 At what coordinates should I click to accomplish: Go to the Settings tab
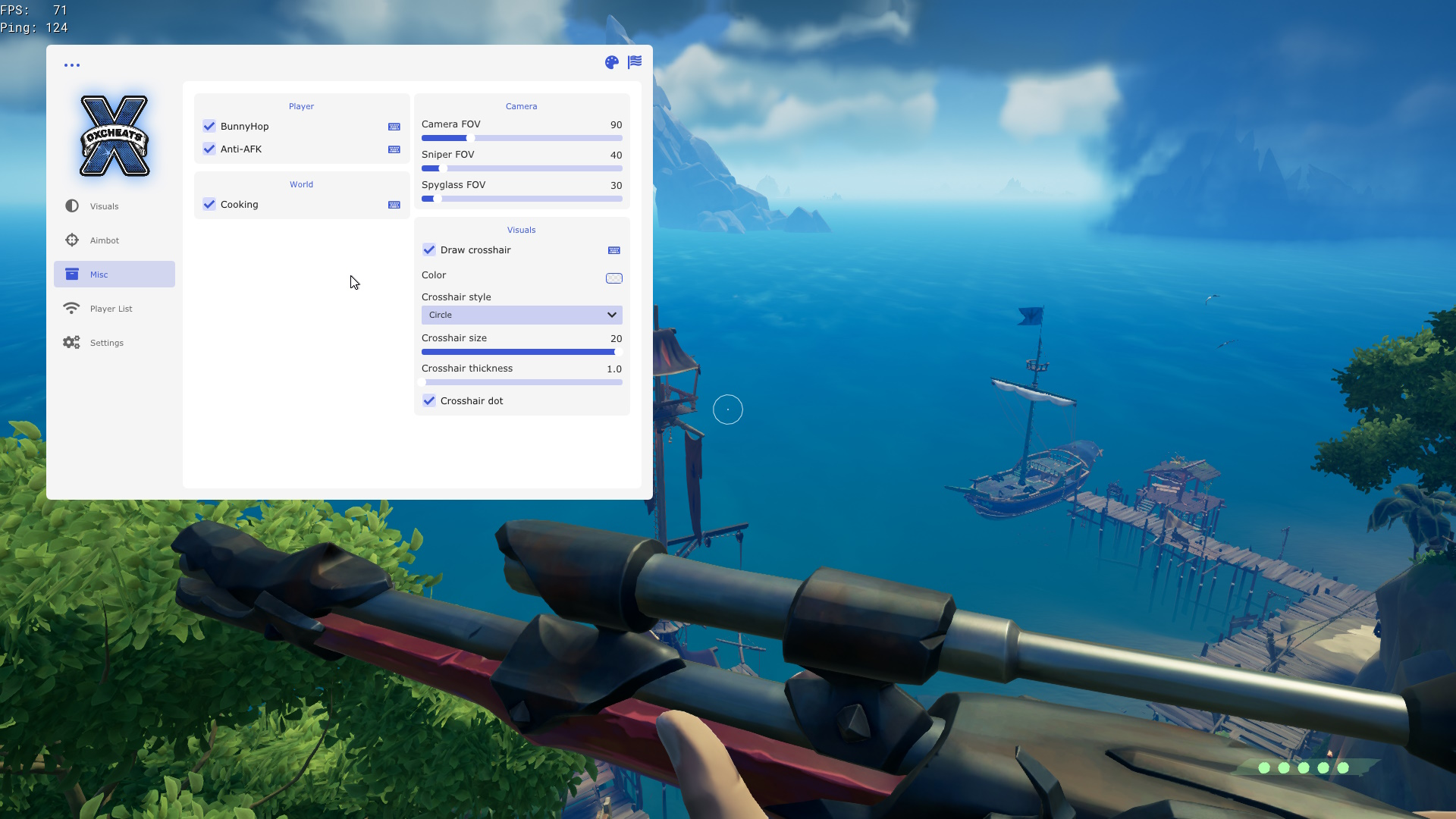click(106, 343)
